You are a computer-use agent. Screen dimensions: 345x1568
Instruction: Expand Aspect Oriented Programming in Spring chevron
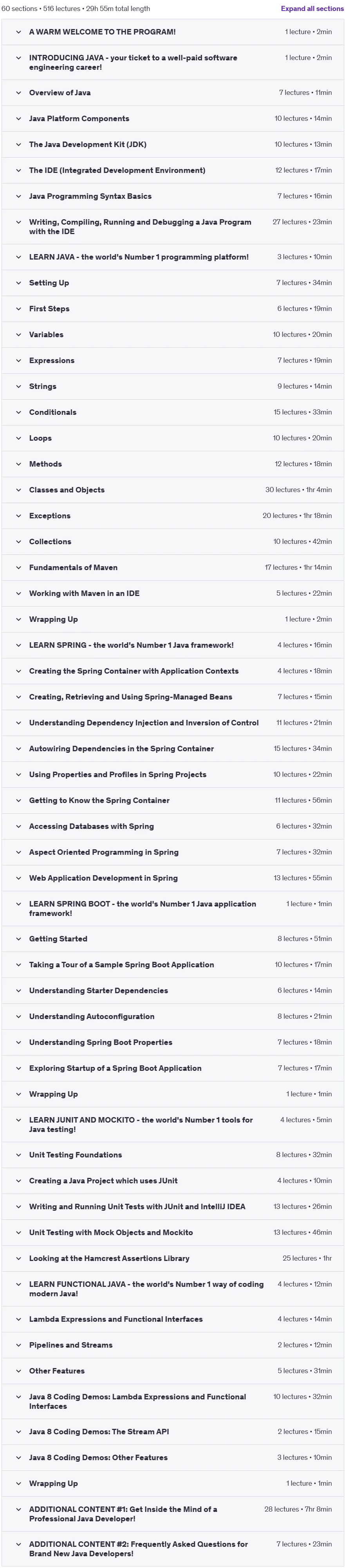tap(18, 852)
